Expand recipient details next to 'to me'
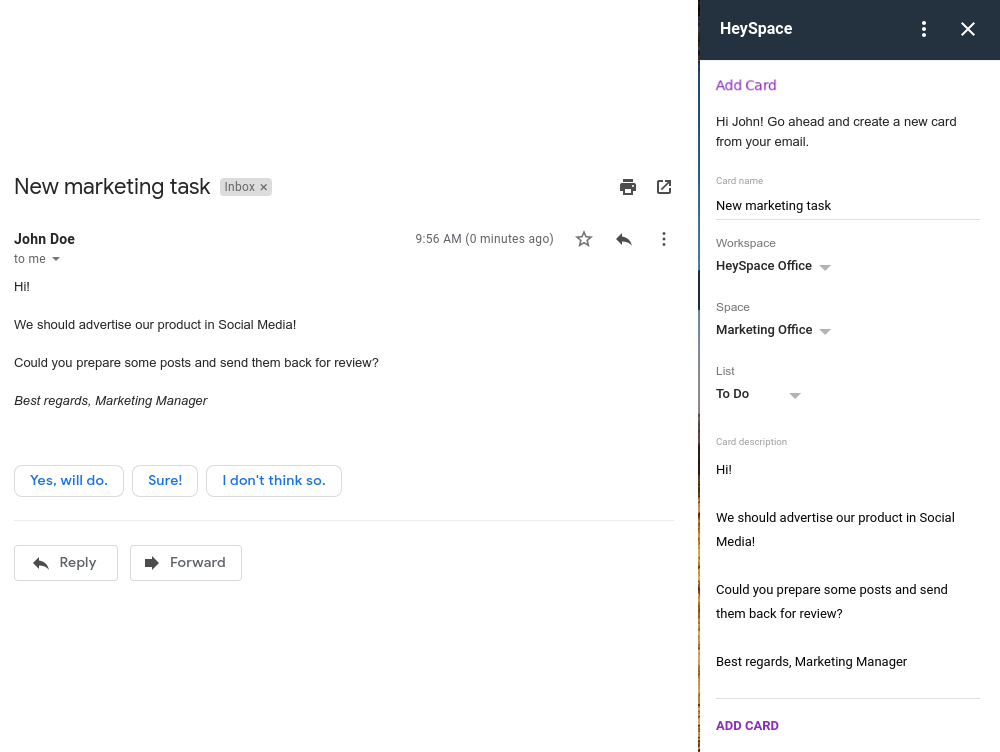Viewport: 1000px width, 752px height. 55,259
